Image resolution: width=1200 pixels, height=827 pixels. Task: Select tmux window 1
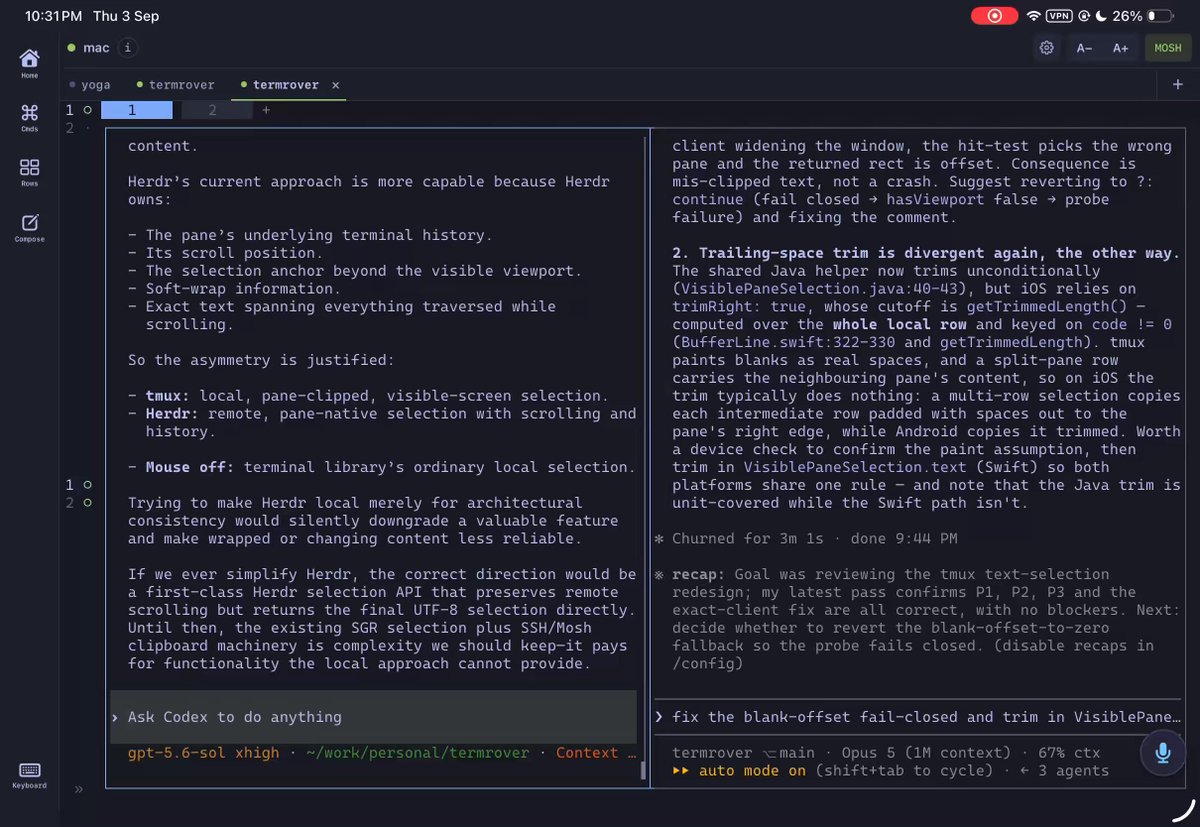click(x=137, y=110)
